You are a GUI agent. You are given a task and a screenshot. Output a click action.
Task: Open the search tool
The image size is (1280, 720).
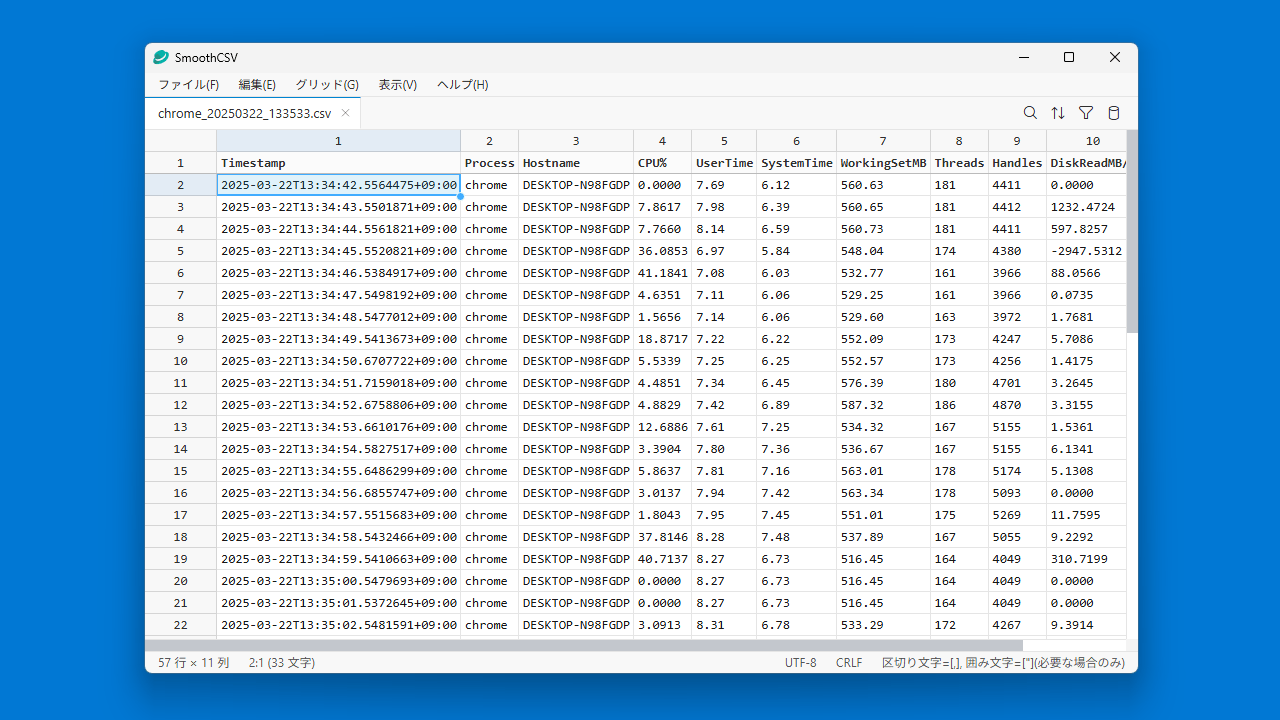coord(1030,113)
